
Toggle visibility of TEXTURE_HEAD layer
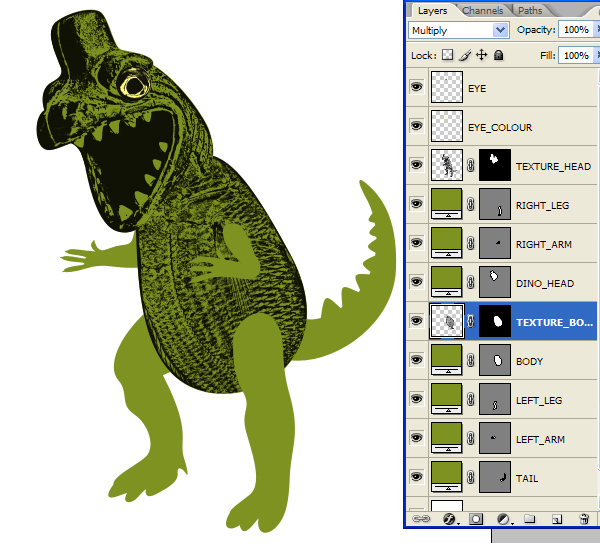coord(417,165)
